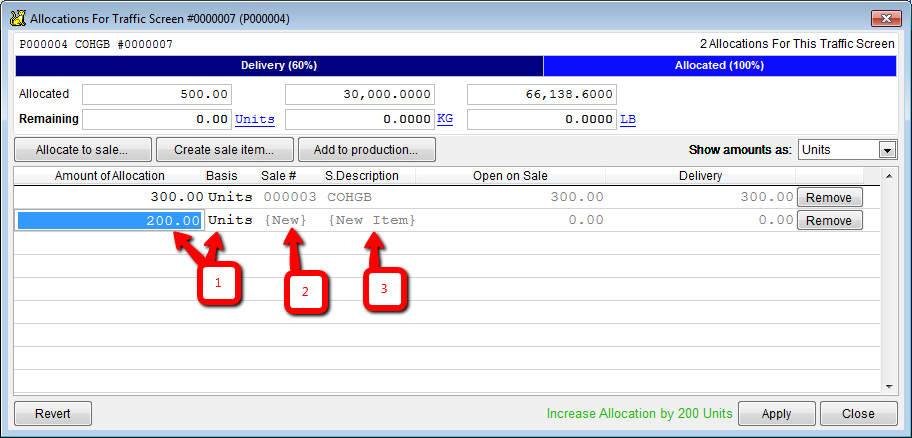Viewport: 912px width, 438px height.
Task: Click the Create sale item... button
Action: pos(225,149)
